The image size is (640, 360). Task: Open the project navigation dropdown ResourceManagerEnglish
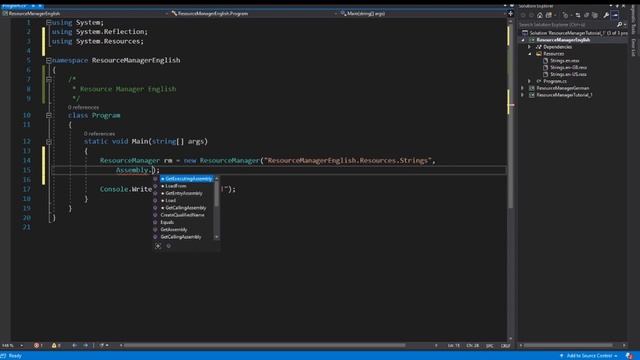pyautogui.click(x=85, y=13)
